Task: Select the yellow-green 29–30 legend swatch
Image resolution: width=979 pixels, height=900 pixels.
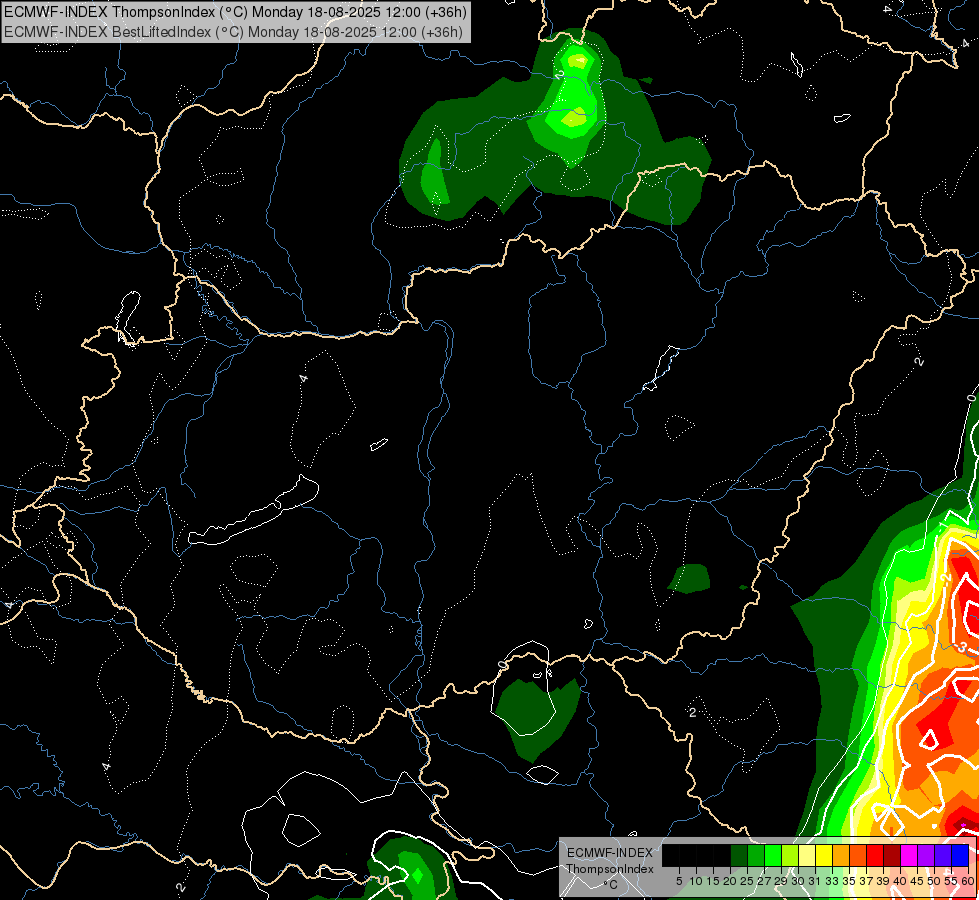Action: tap(790, 855)
